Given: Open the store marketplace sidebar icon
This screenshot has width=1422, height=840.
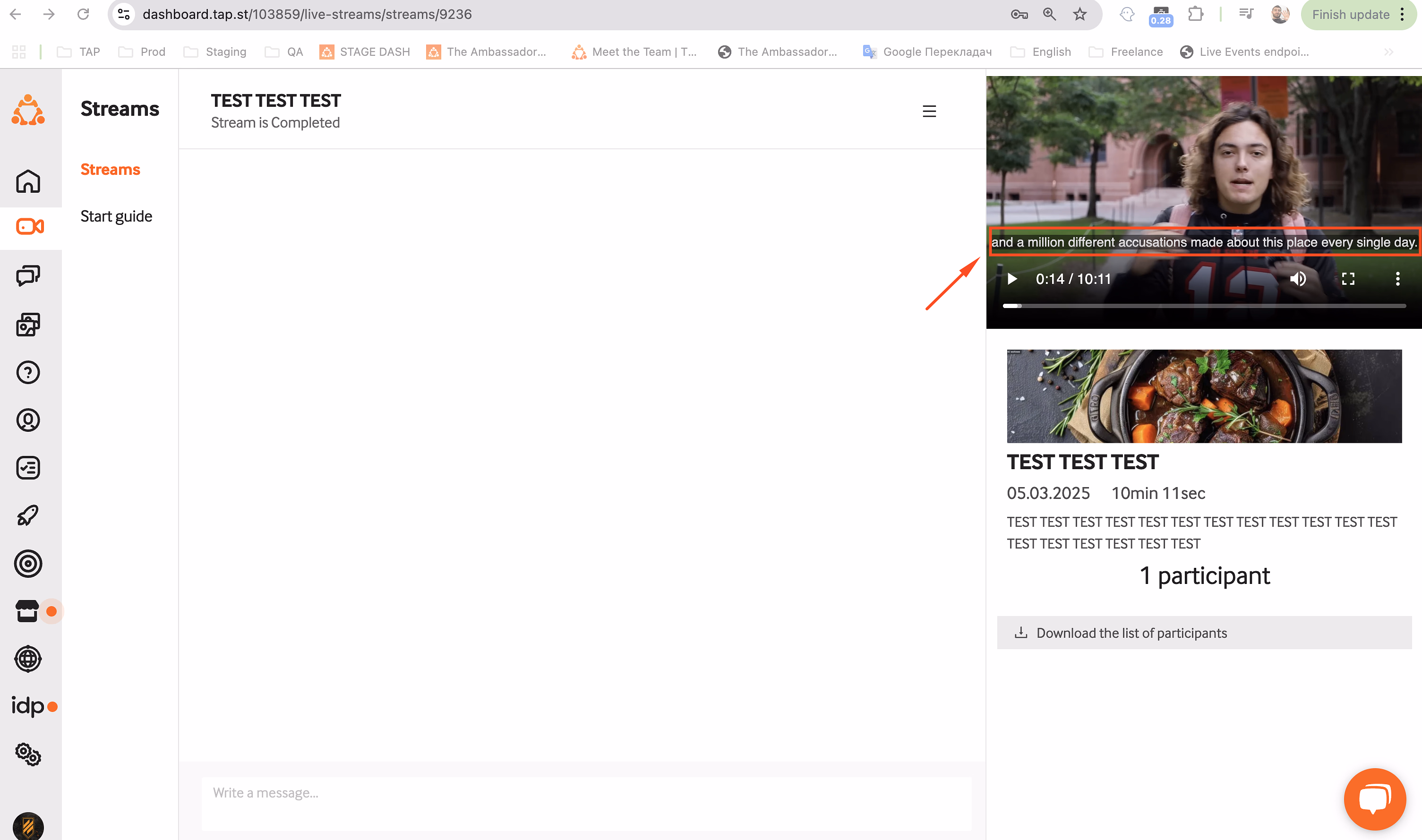Looking at the screenshot, I should pyautogui.click(x=27, y=611).
